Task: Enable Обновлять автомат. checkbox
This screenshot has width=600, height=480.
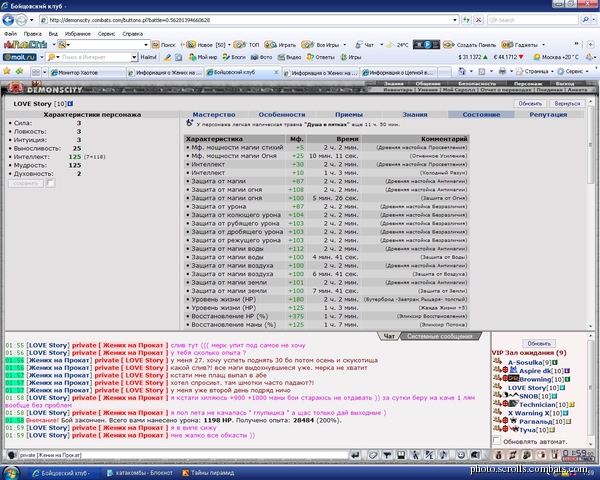Action: (x=497, y=441)
